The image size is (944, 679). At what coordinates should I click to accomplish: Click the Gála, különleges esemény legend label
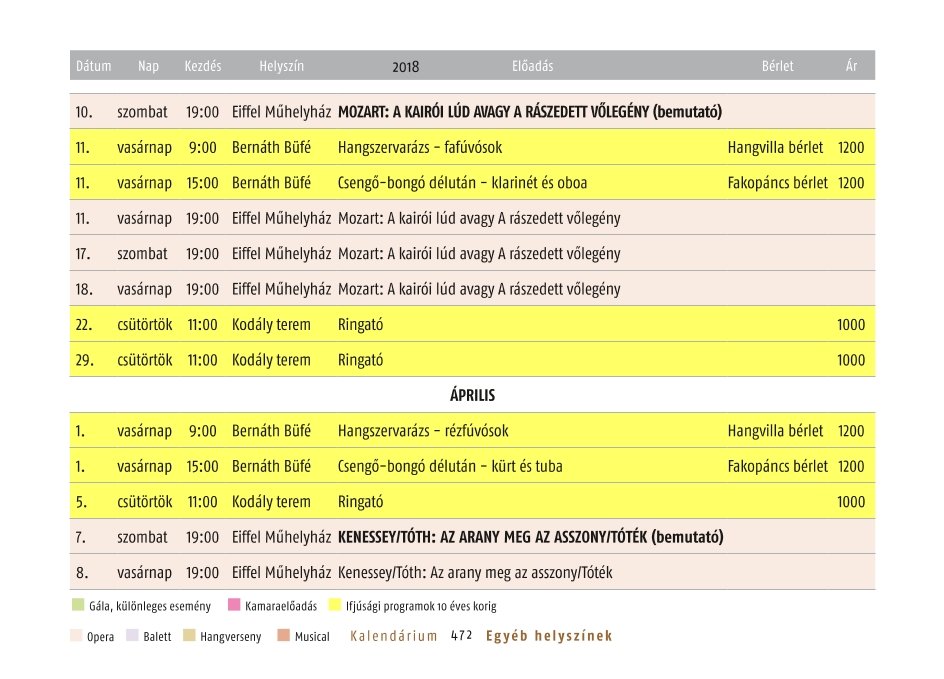(150, 606)
